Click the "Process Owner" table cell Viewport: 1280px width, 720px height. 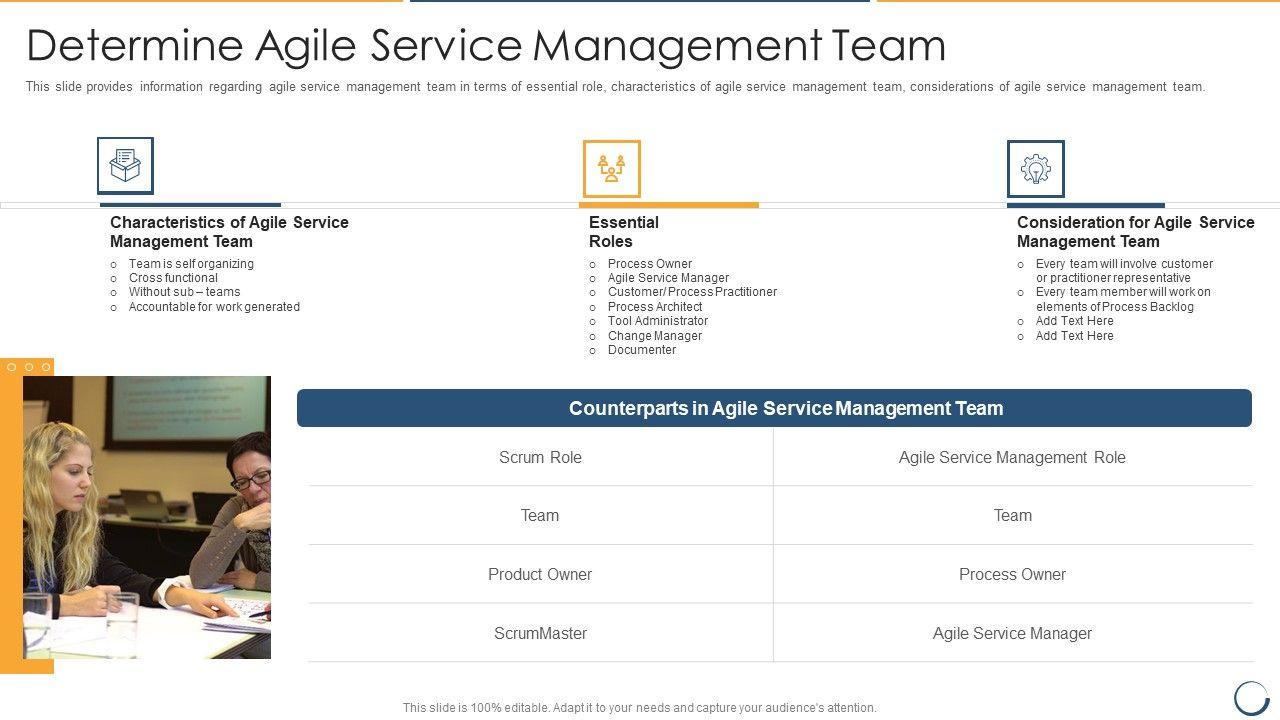point(1012,574)
